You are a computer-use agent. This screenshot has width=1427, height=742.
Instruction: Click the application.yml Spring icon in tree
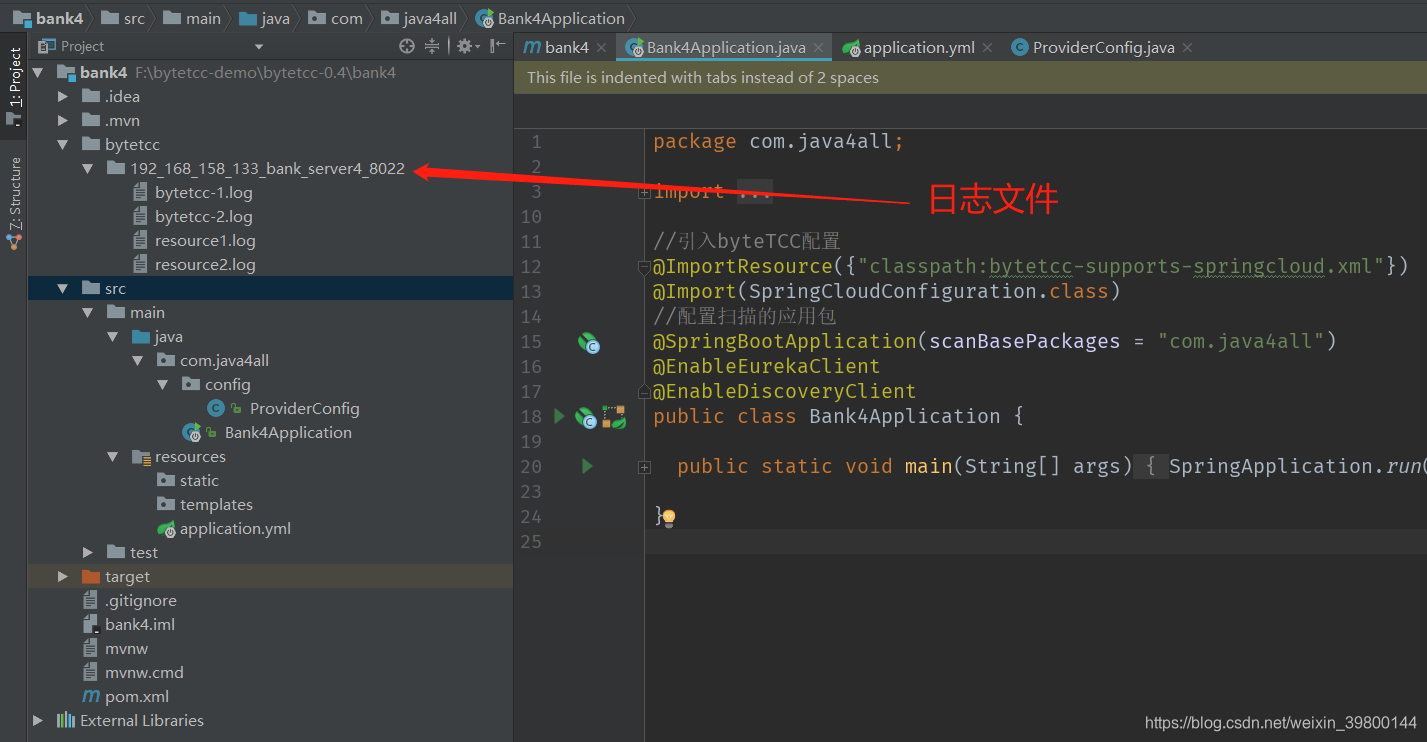(x=166, y=529)
